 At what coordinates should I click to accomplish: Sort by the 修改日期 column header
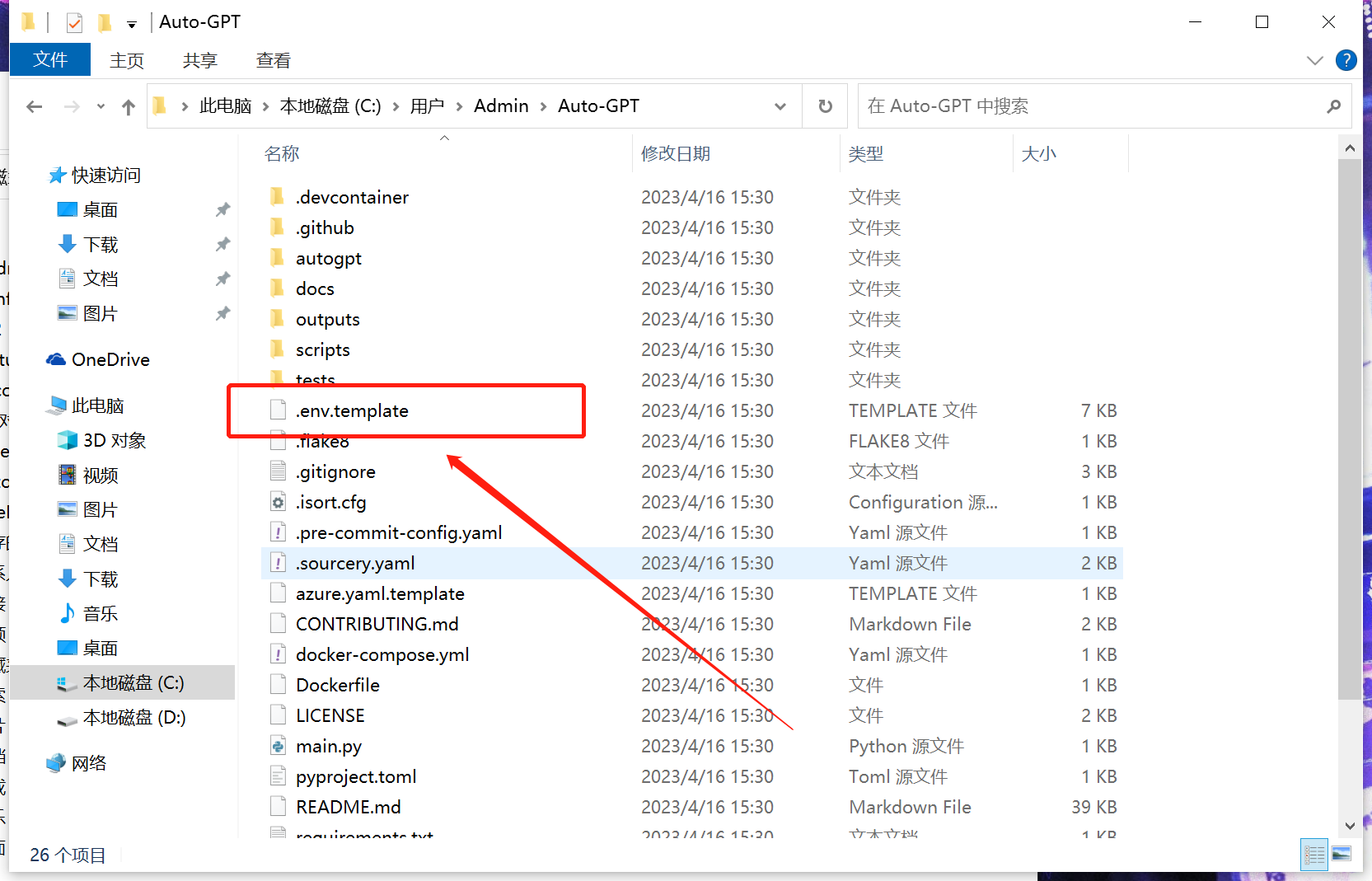(x=676, y=154)
